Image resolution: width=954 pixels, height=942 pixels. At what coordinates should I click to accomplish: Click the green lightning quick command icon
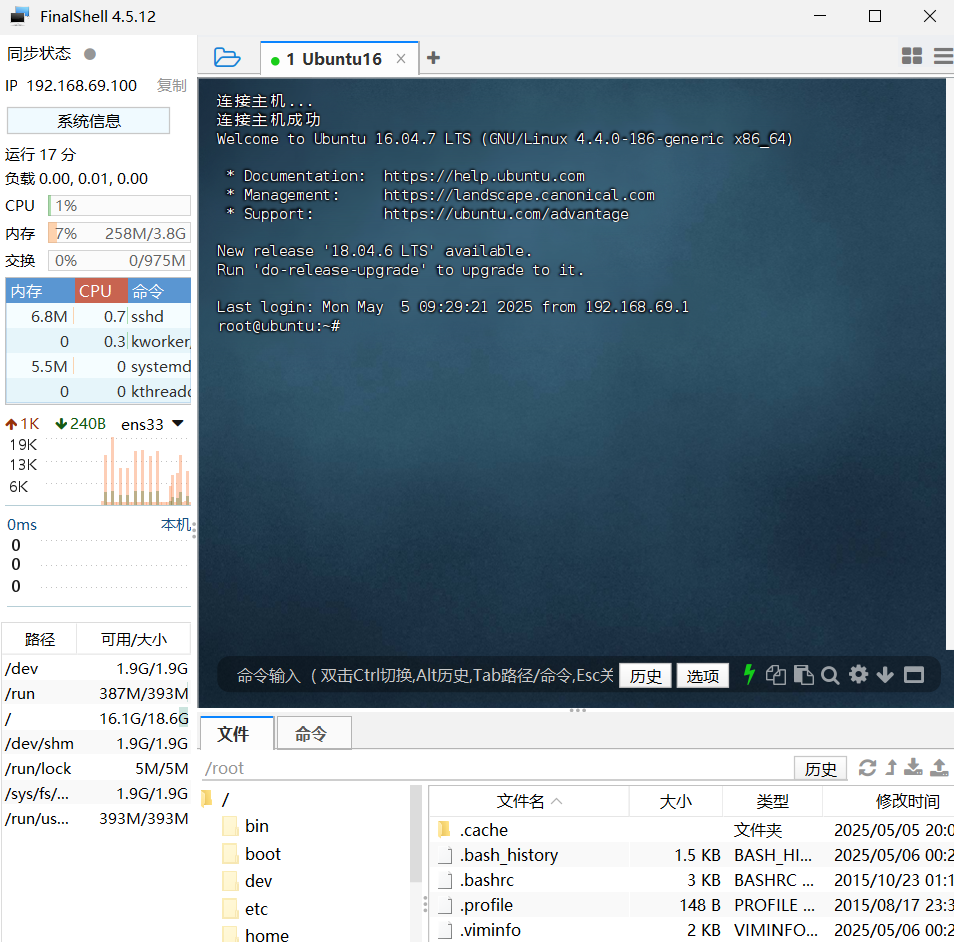pyautogui.click(x=750, y=674)
